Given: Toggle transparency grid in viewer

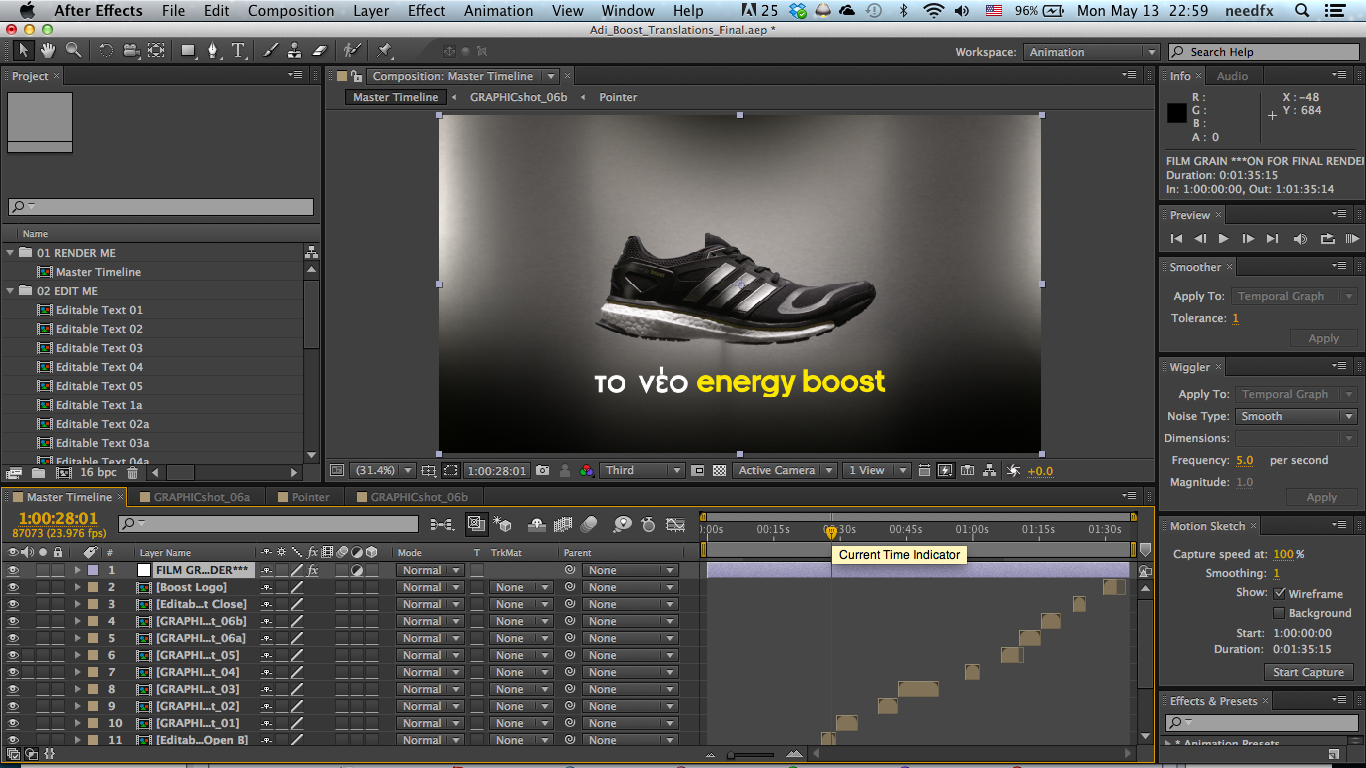Looking at the screenshot, I should 718,470.
